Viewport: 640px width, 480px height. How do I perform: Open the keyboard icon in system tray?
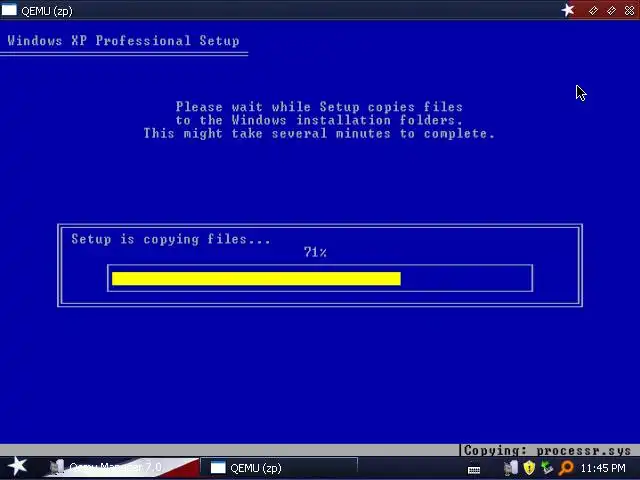pos(474,470)
